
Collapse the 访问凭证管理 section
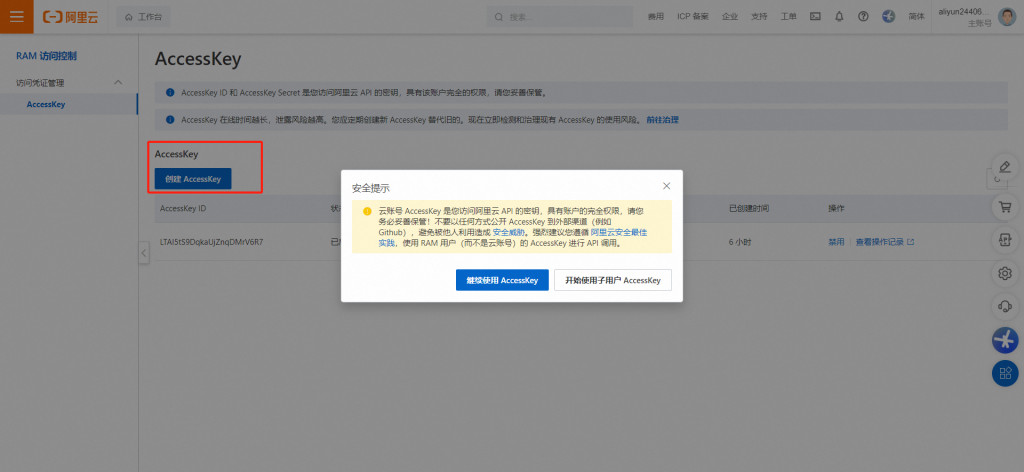pos(118,82)
